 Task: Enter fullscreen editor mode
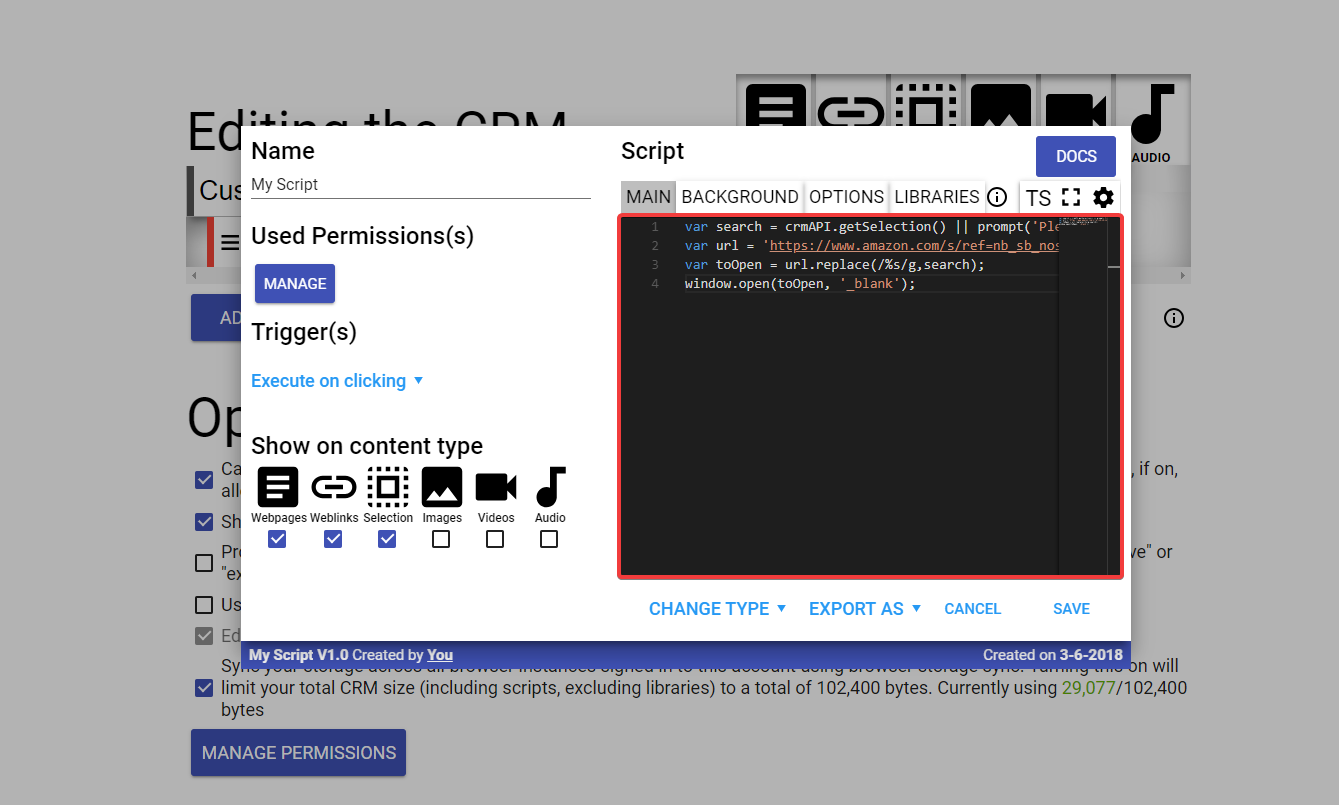pyautogui.click(x=1071, y=197)
